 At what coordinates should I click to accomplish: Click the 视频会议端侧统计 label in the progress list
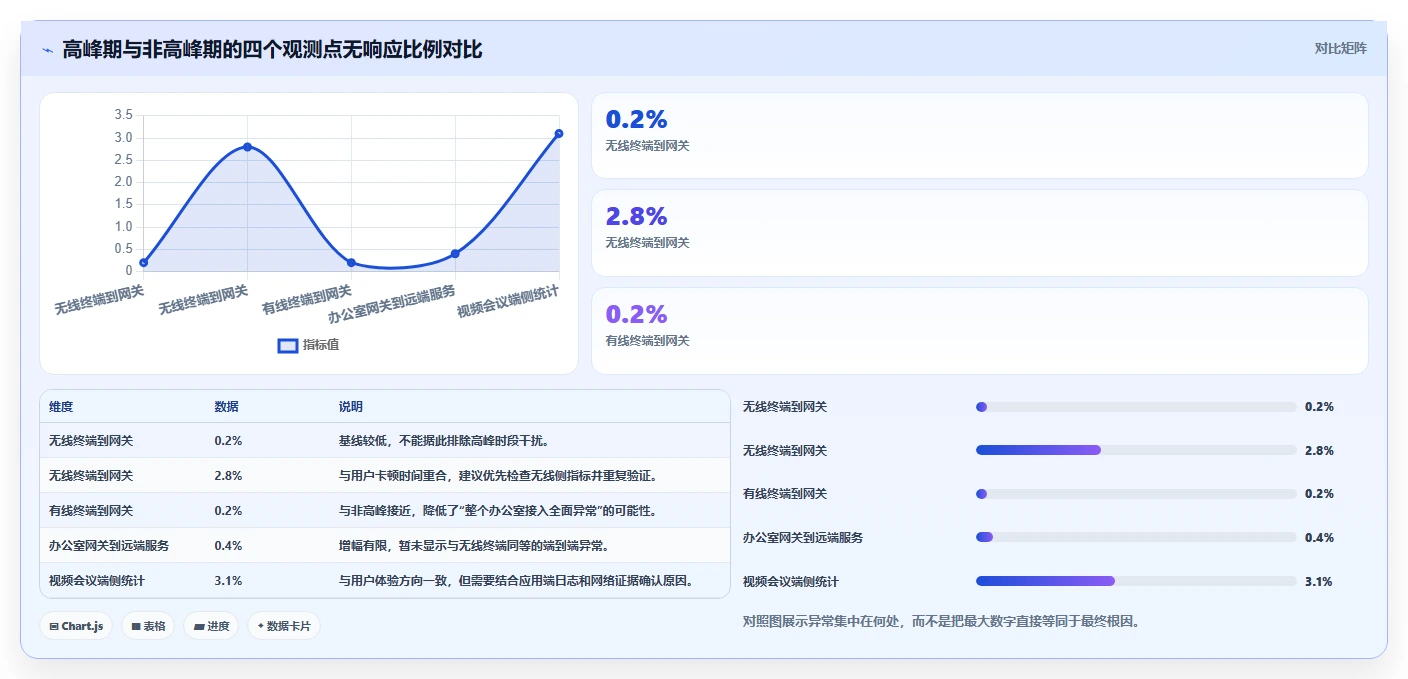(x=791, y=581)
